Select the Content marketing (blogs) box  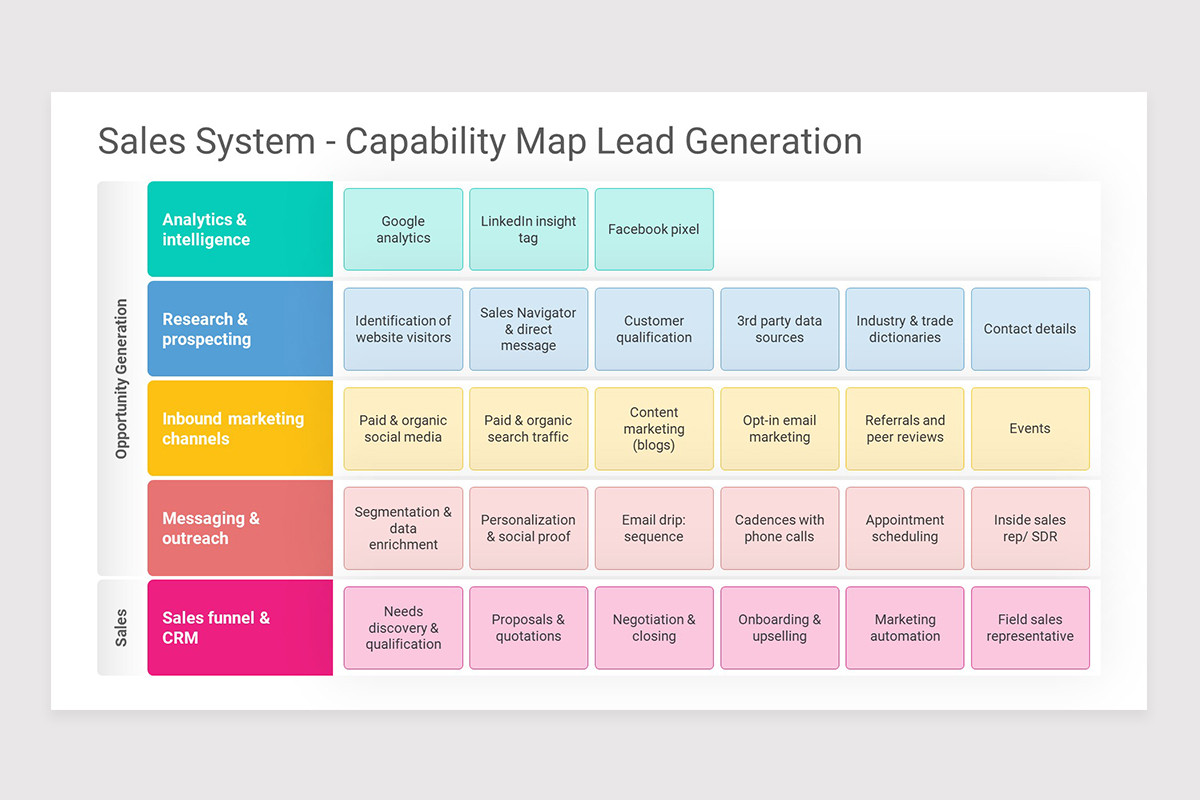click(x=654, y=428)
